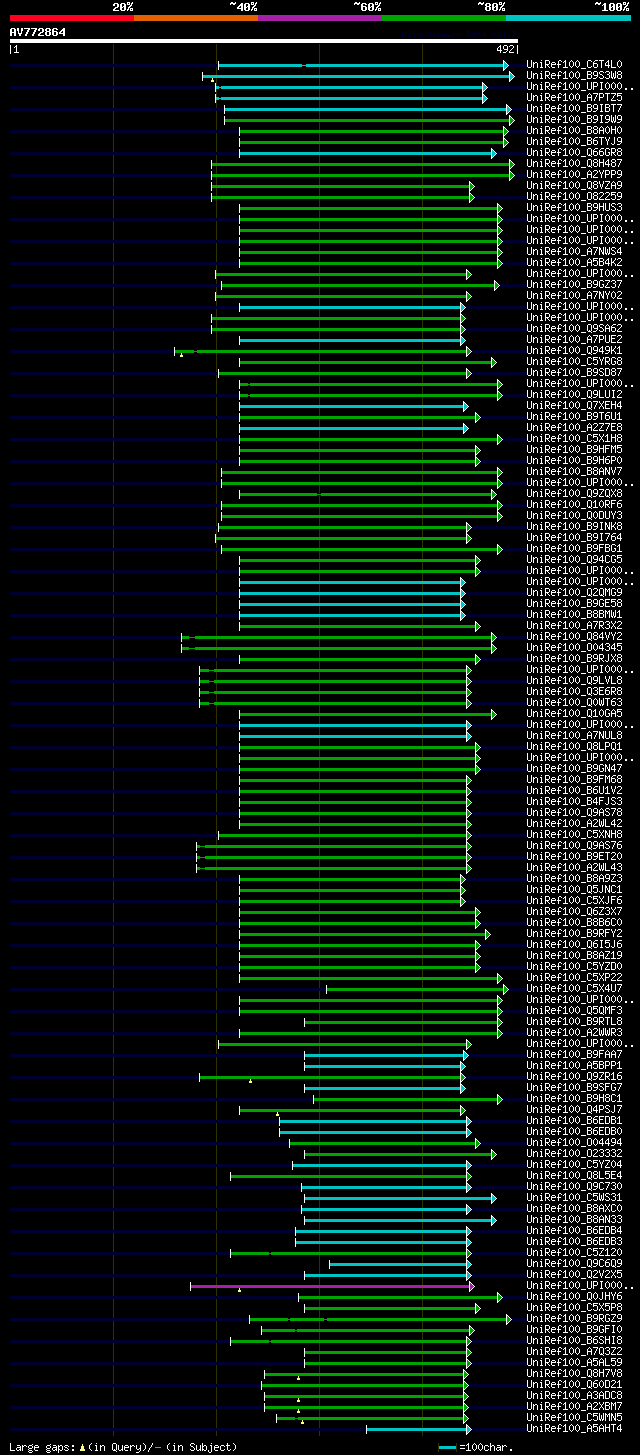Click UniRef100_B8BMW1 label
The height and width of the screenshot is (1455, 640).
(x=575, y=614)
